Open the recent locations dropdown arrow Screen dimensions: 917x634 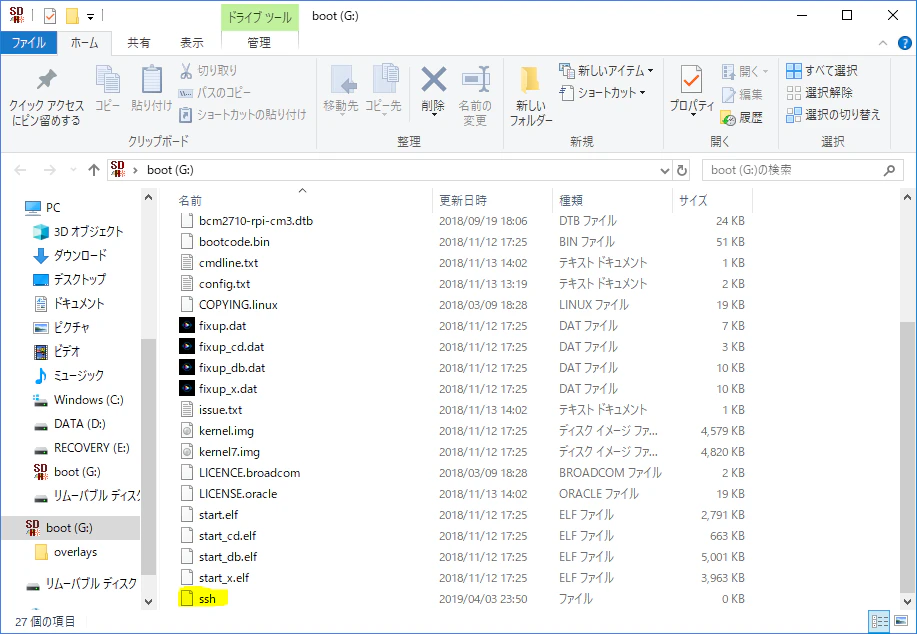coord(73,170)
